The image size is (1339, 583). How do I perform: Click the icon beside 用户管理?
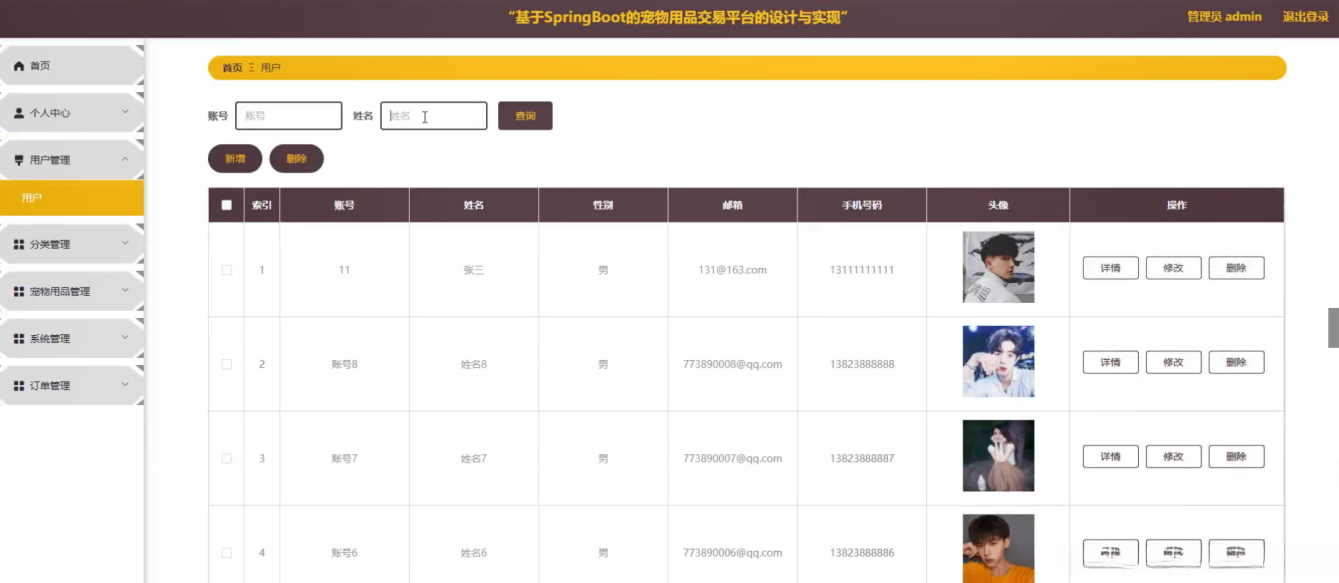point(18,160)
